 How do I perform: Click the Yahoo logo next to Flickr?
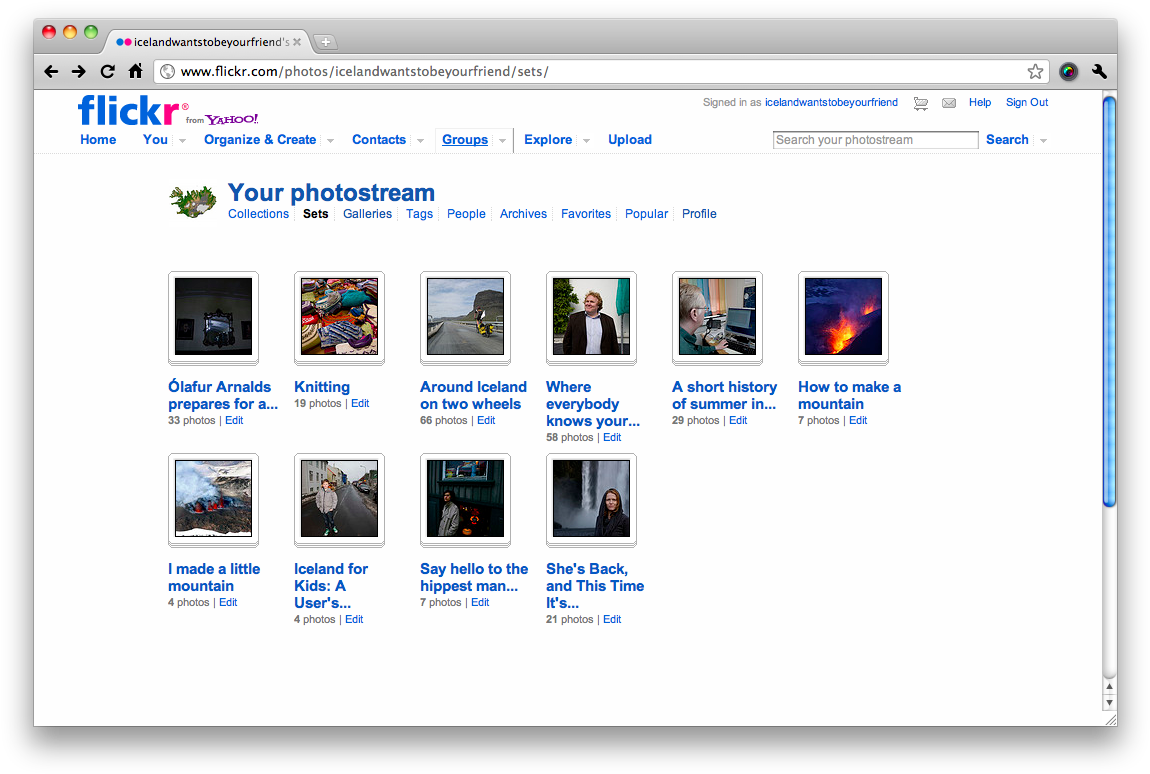(232, 118)
